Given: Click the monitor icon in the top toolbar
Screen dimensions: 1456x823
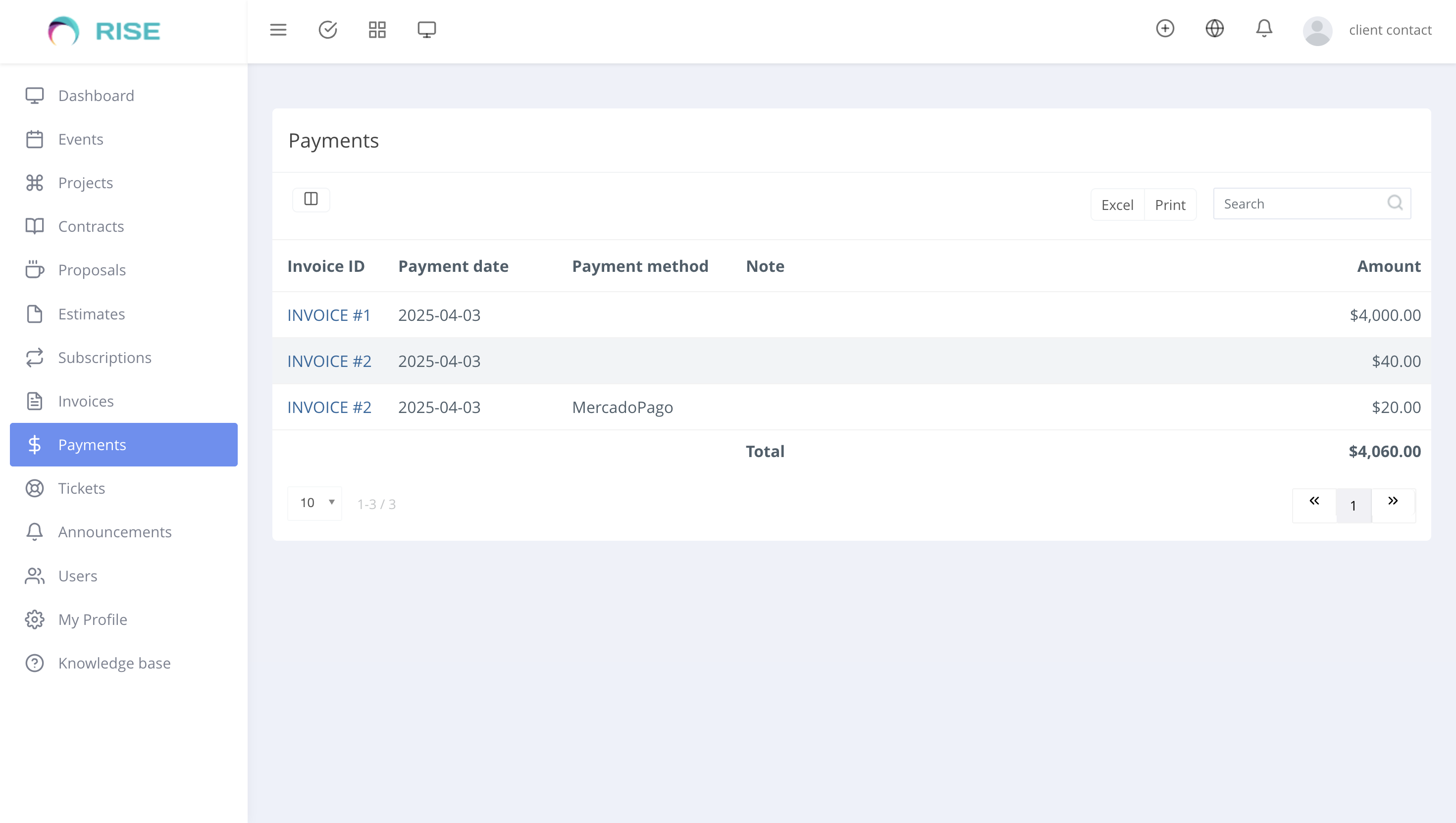Looking at the screenshot, I should (426, 29).
